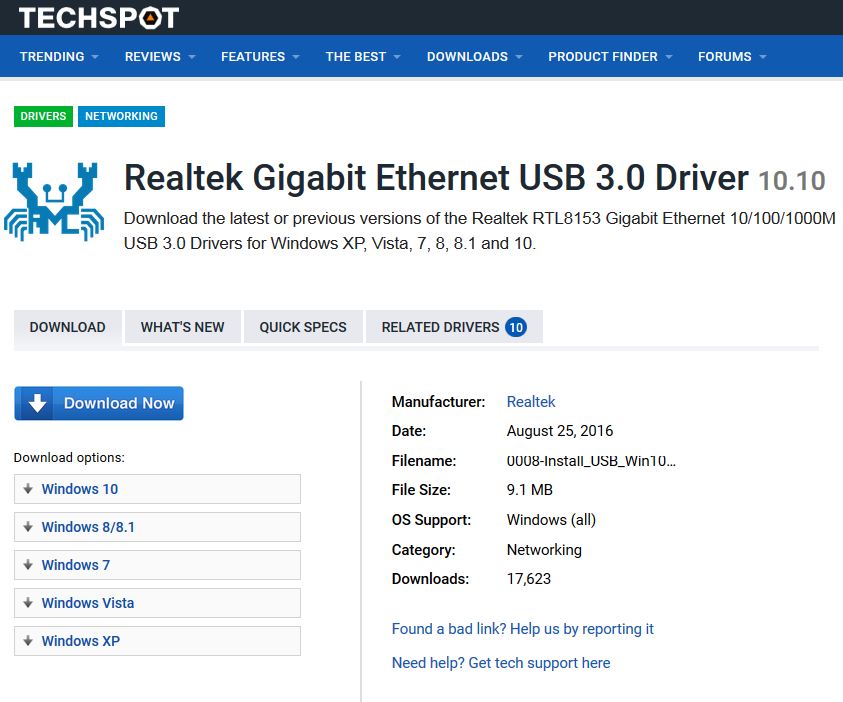Switch to the Quick Specs tab
This screenshot has width=843, height=702.
(x=303, y=327)
